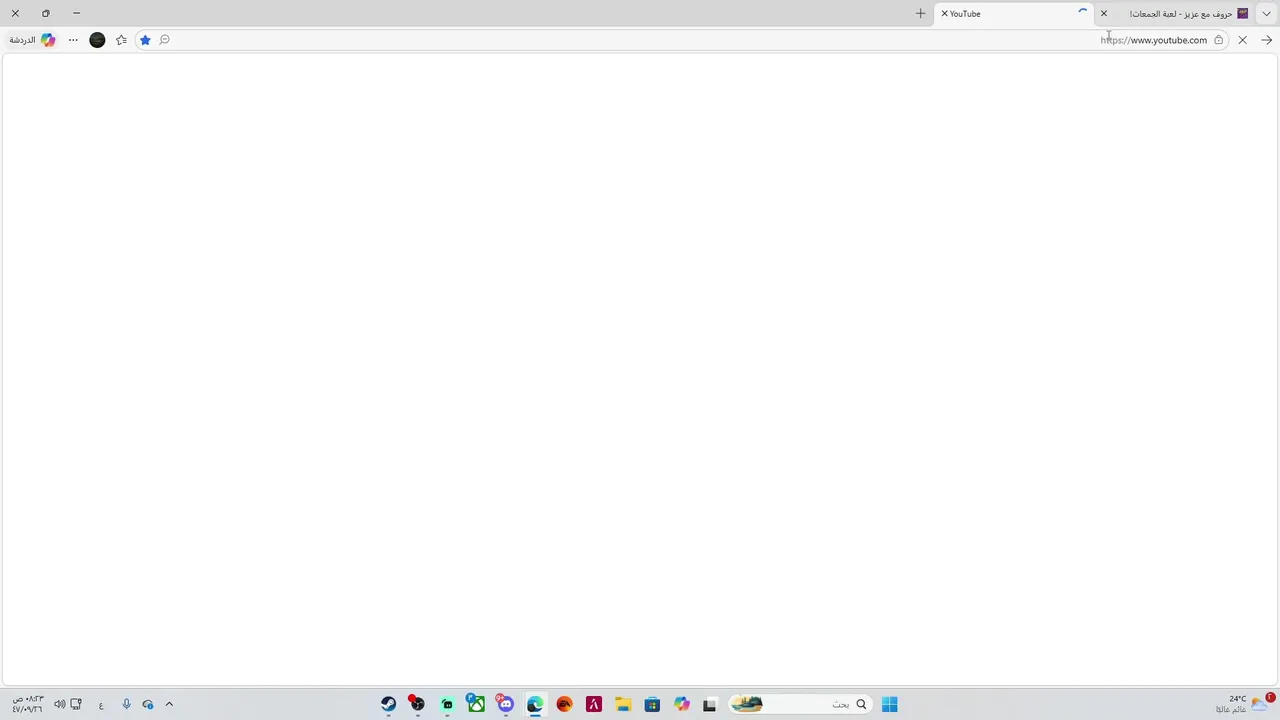Launch Copilot from the taskbar
The height and width of the screenshot is (720, 1280).
coord(682,704)
